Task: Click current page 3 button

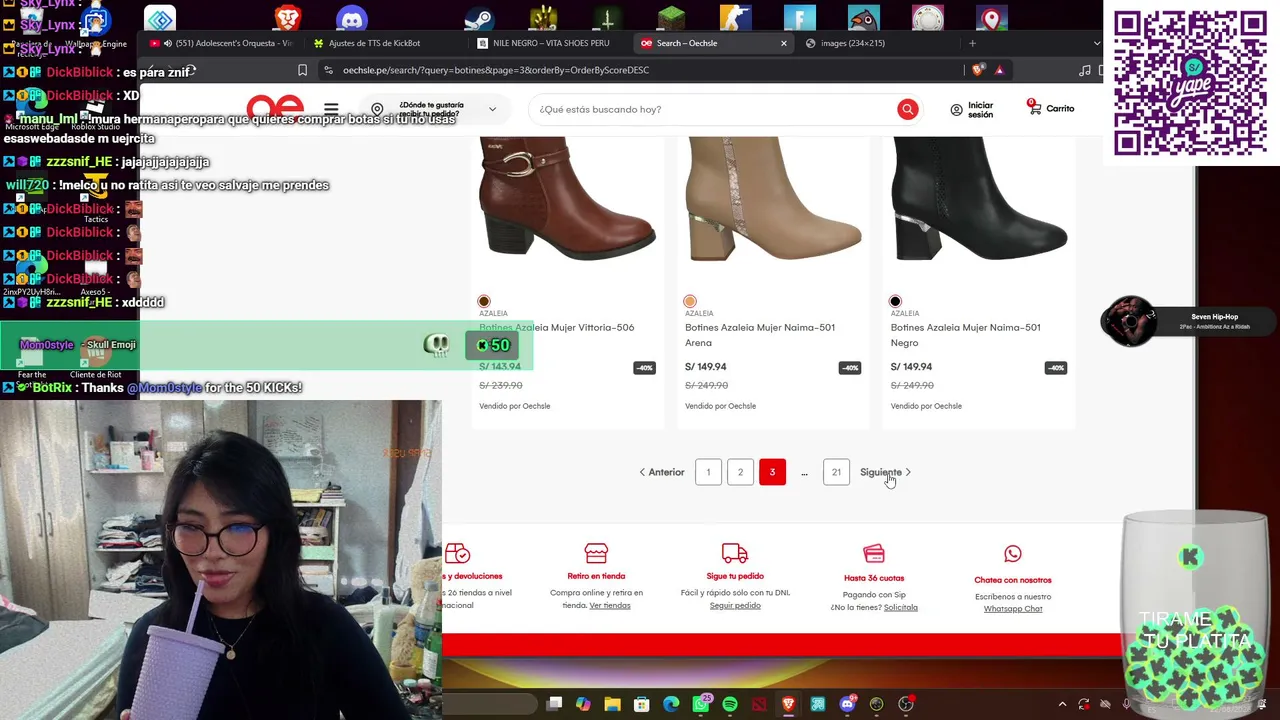Action: click(772, 472)
